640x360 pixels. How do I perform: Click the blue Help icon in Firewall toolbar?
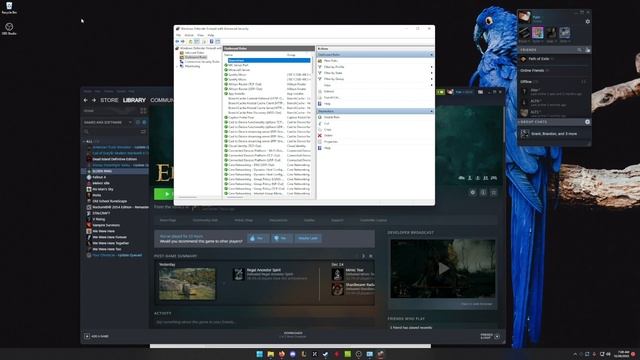[x=211, y=41]
